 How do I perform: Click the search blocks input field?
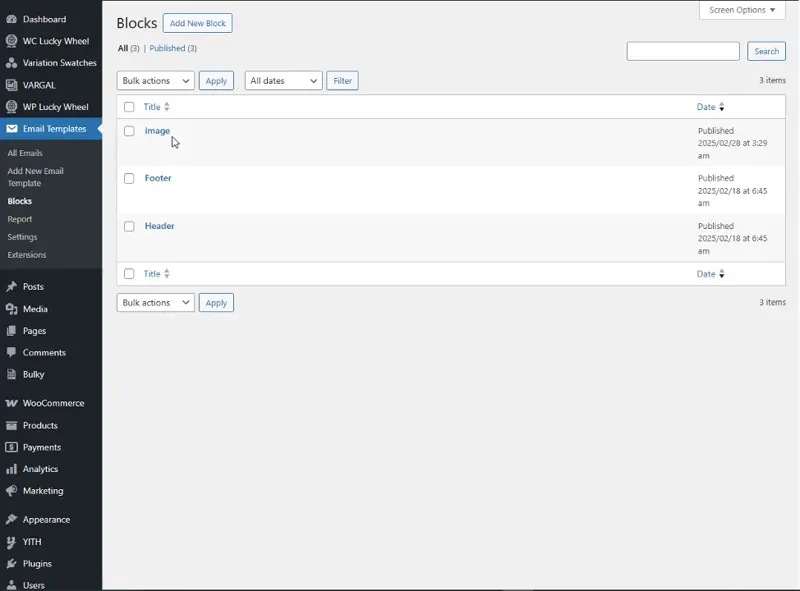pos(683,51)
